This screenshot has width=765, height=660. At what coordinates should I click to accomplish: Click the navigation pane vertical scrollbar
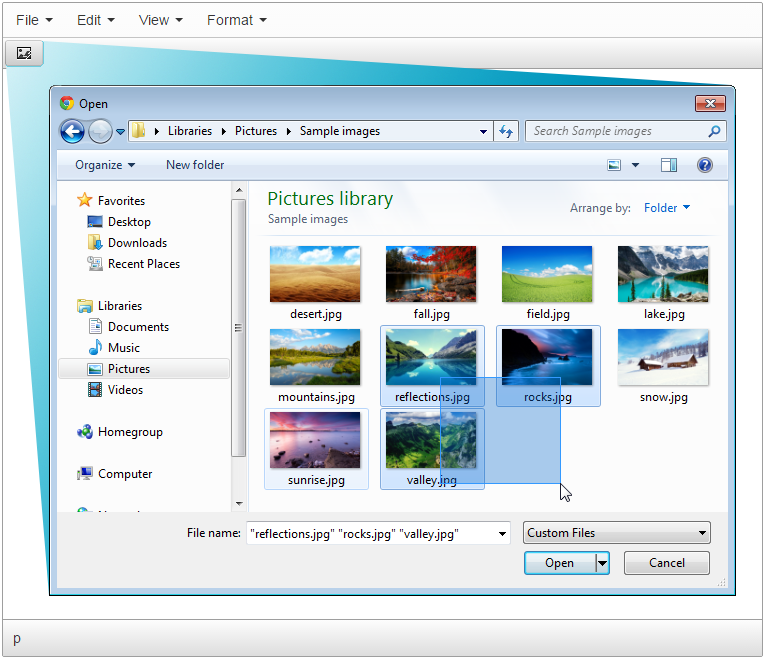point(238,330)
